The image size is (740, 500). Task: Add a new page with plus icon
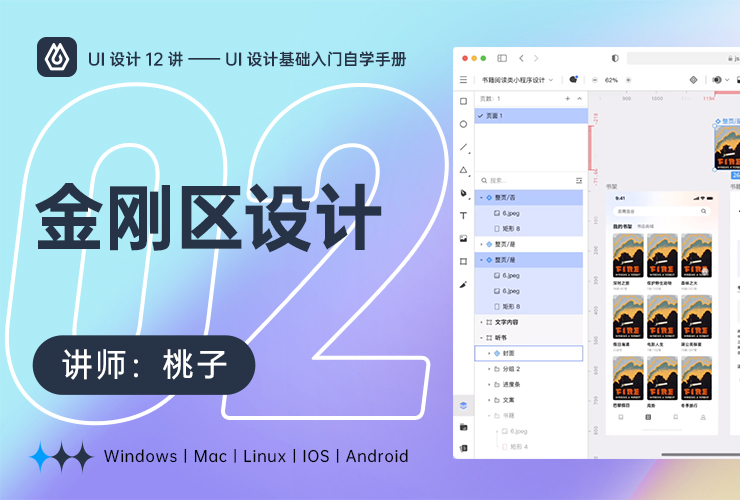[x=567, y=98]
